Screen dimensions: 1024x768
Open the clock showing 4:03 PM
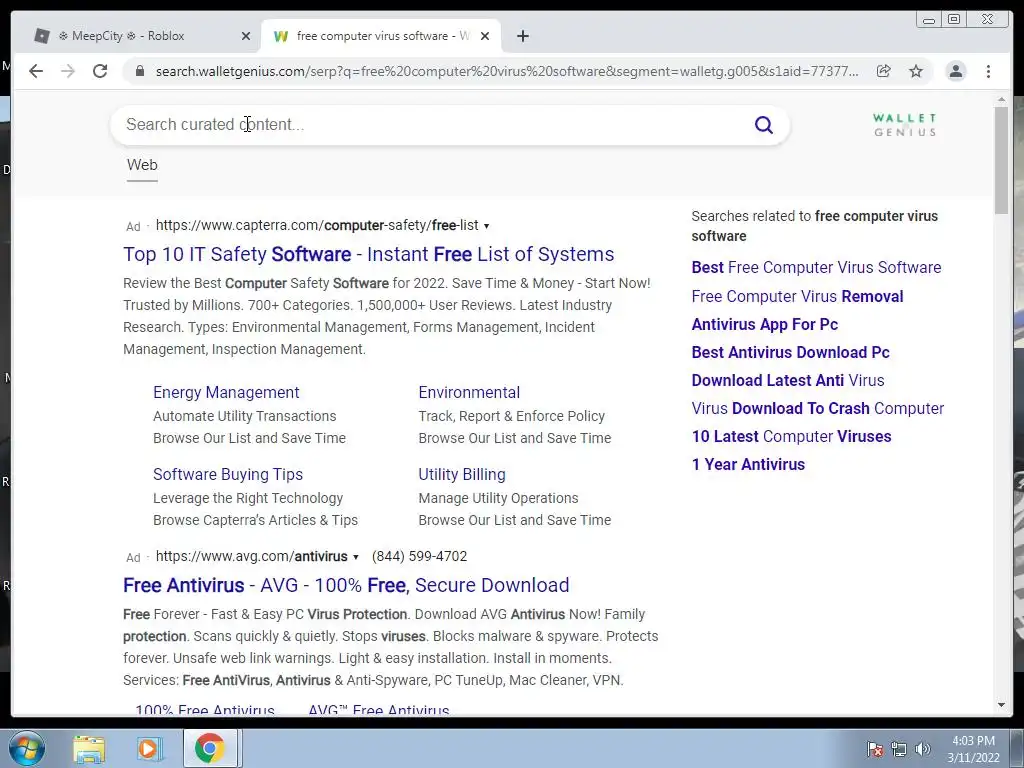pyautogui.click(x=973, y=749)
